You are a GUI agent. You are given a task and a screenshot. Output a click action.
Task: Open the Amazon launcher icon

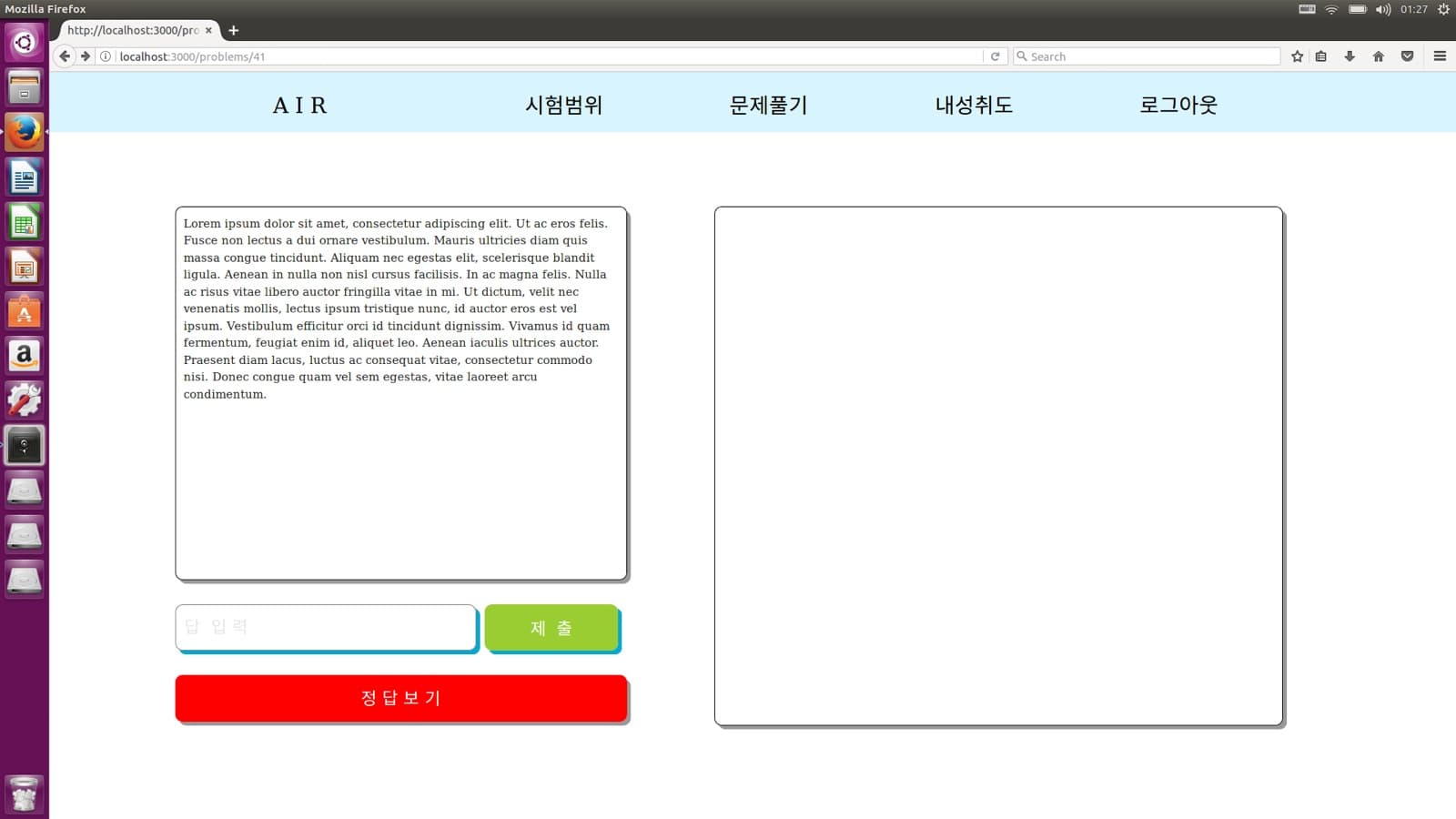tap(25, 356)
